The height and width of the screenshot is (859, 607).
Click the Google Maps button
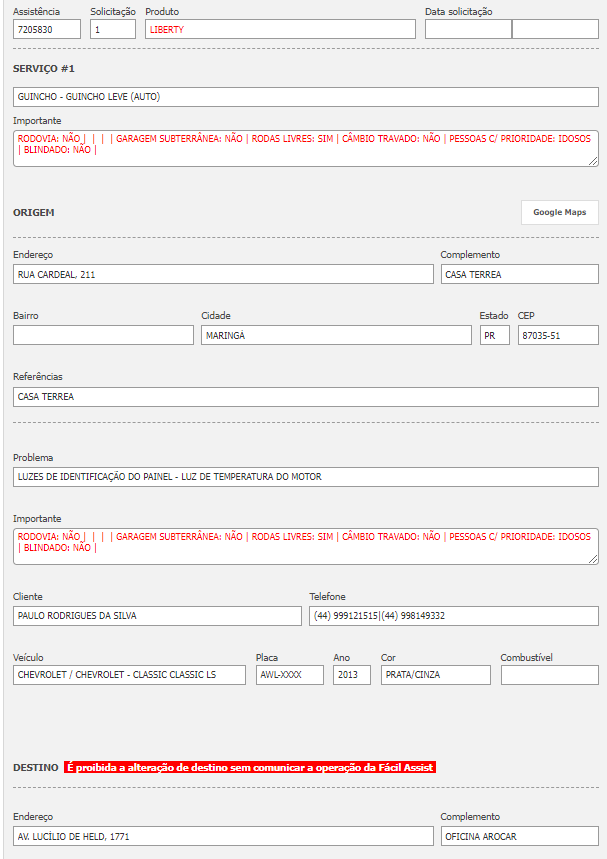(559, 212)
